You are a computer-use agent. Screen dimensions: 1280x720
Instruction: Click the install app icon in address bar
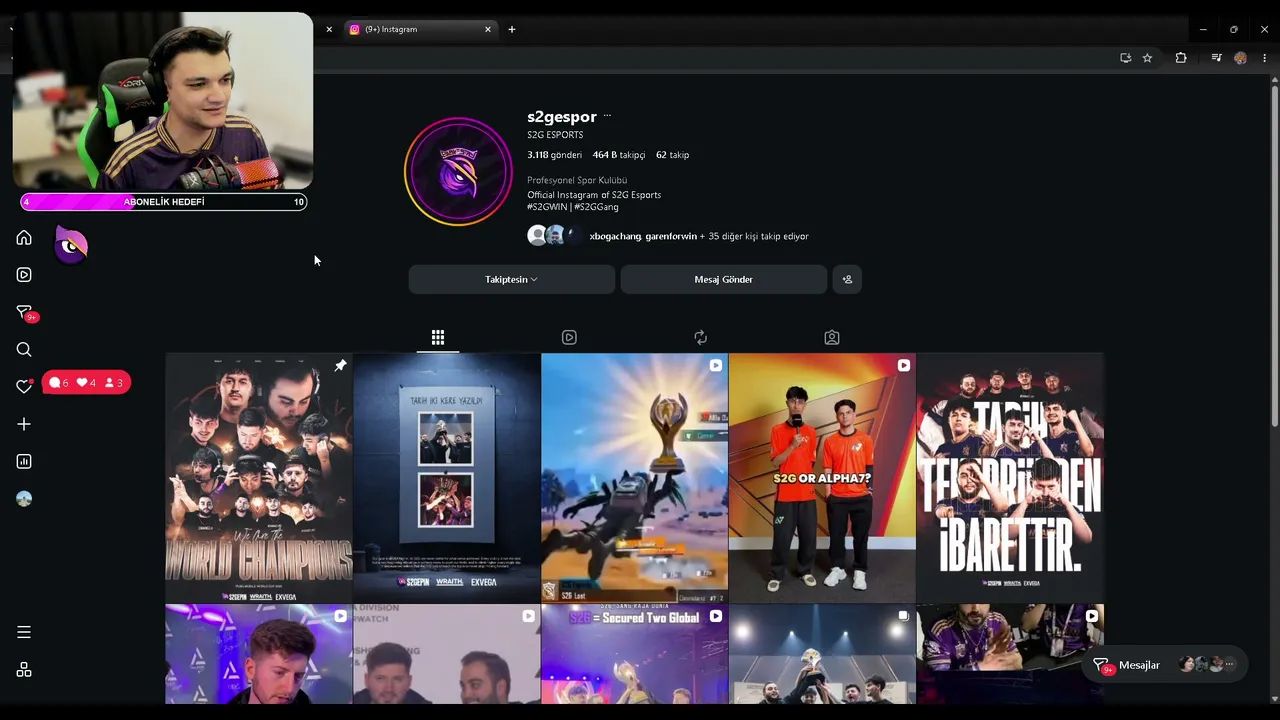click(x=1125, y=58)
